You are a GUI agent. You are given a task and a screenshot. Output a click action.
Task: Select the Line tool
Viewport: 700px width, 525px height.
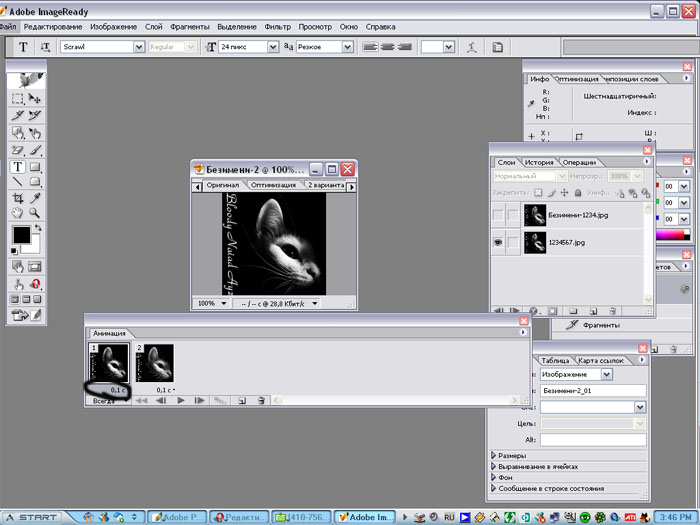[17, 181]
